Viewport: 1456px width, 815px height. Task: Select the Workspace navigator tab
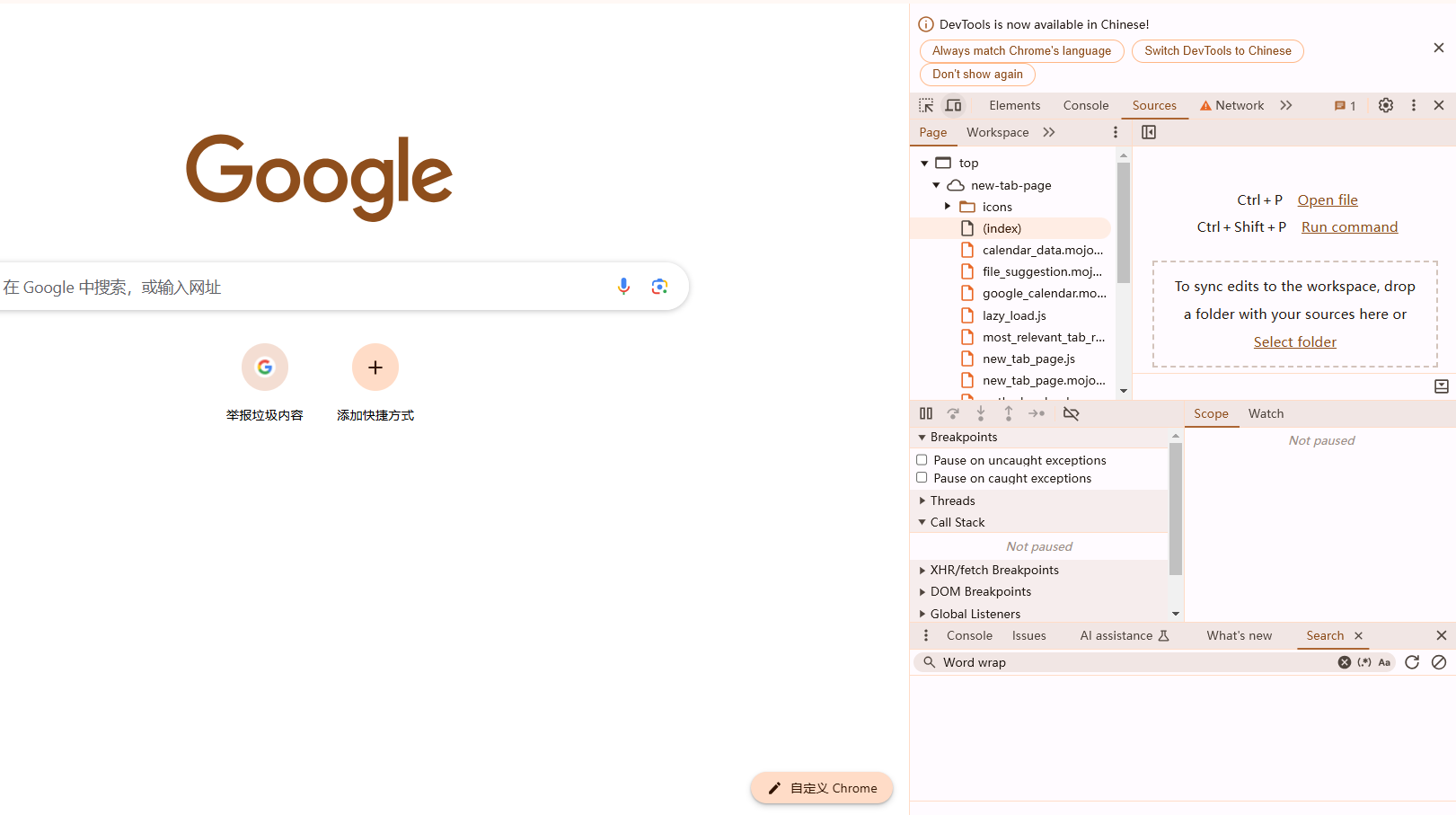(x=998, y=132)
